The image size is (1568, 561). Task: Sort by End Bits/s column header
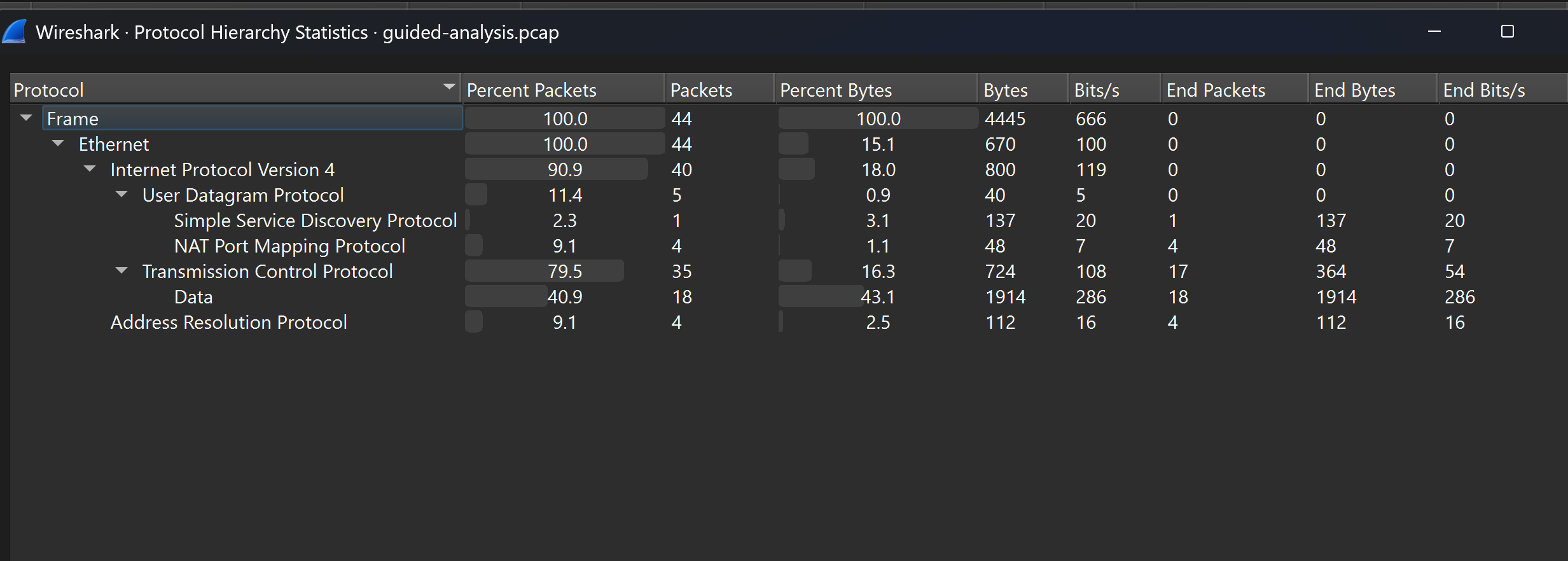[1502, 90]
